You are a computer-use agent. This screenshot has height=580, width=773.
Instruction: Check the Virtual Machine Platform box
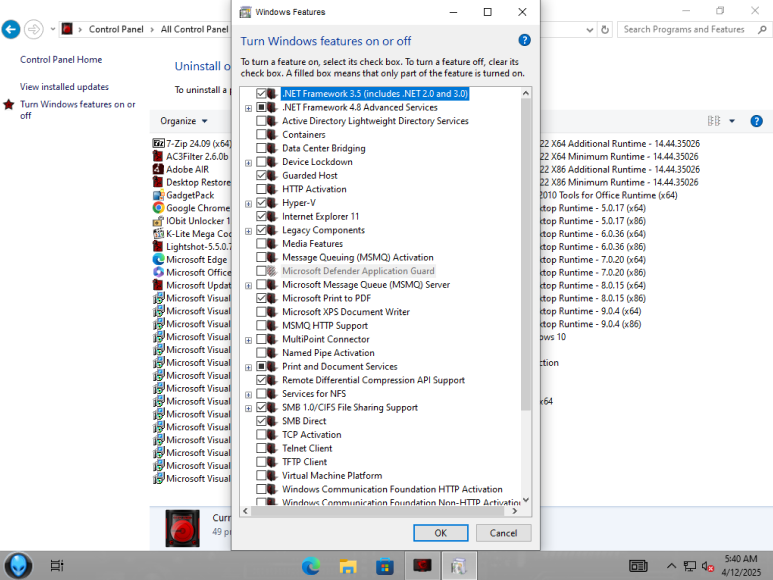tap(261, 476)
